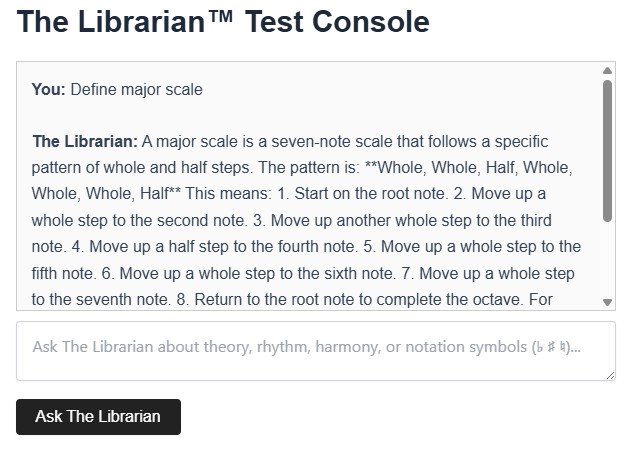Click the trademark symbol in the page title
This screenshot has width=629, height=450.
click(x=215, y=18)
